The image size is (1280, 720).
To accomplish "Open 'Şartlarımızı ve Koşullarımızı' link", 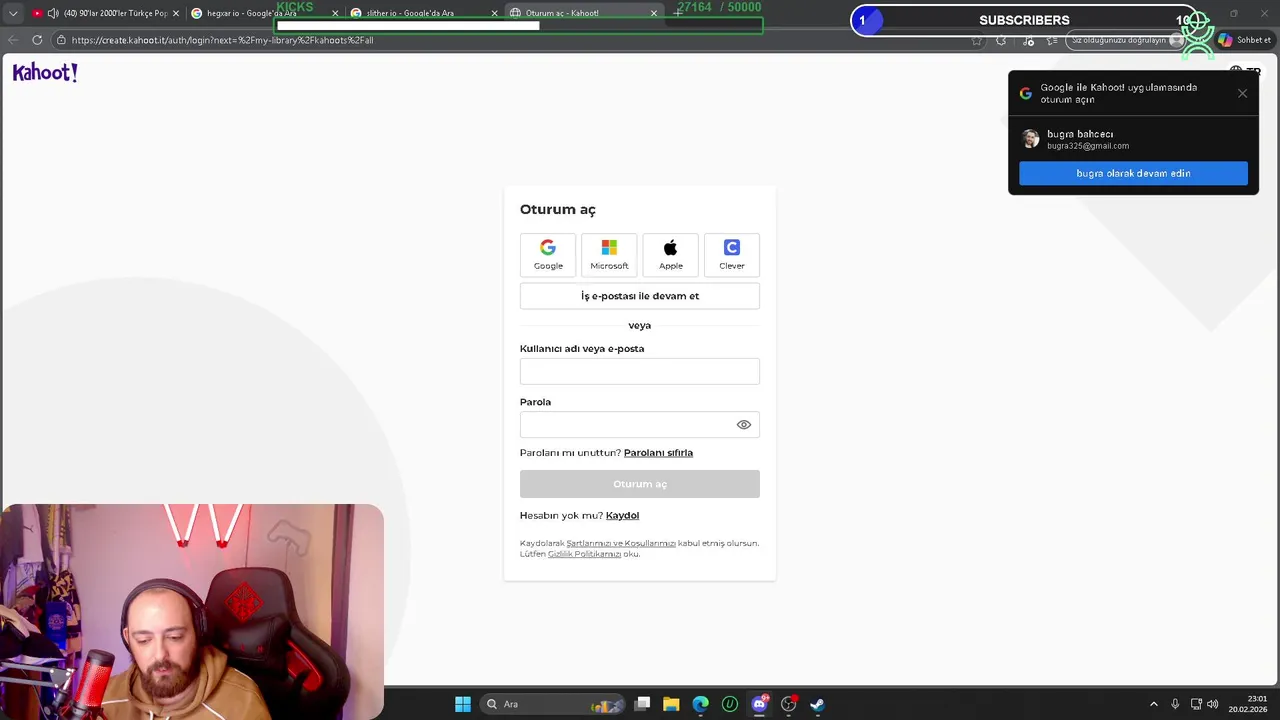I will click(x=621, y=543).
